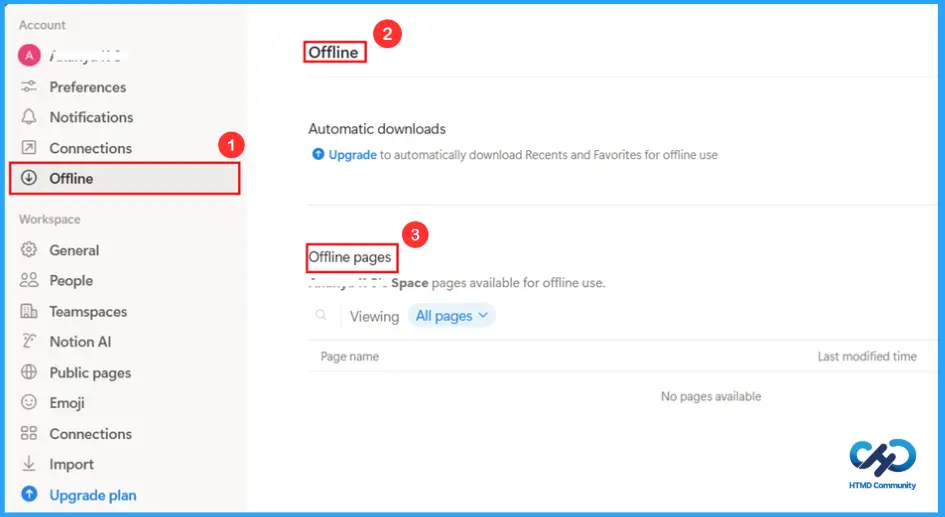Click the Preferences sliders icon
This screenshot has width=945, height=517.
pos(28,87)
